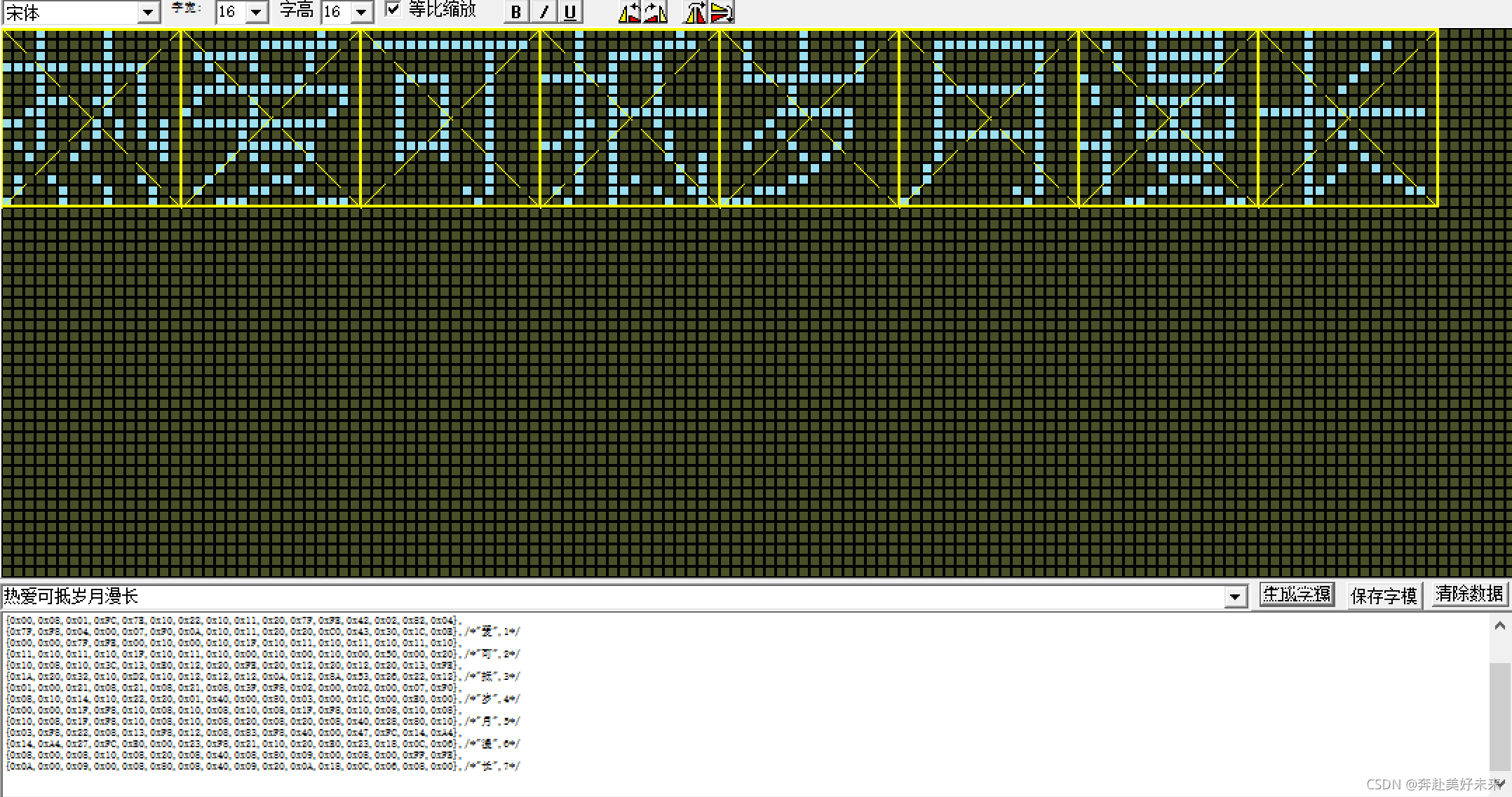The image size is (1512, 797).
Task: Toggle italic formatting button
Action: coord(544,12)
